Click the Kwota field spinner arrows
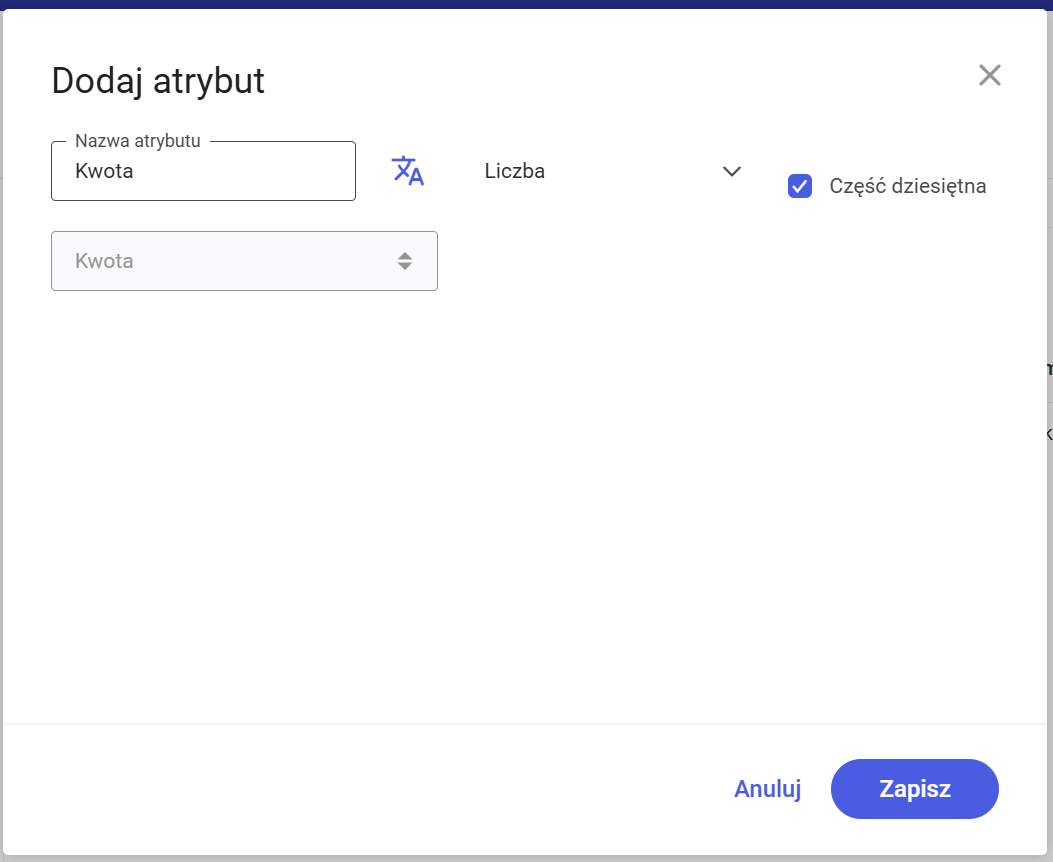 click(x=404, y=261)
